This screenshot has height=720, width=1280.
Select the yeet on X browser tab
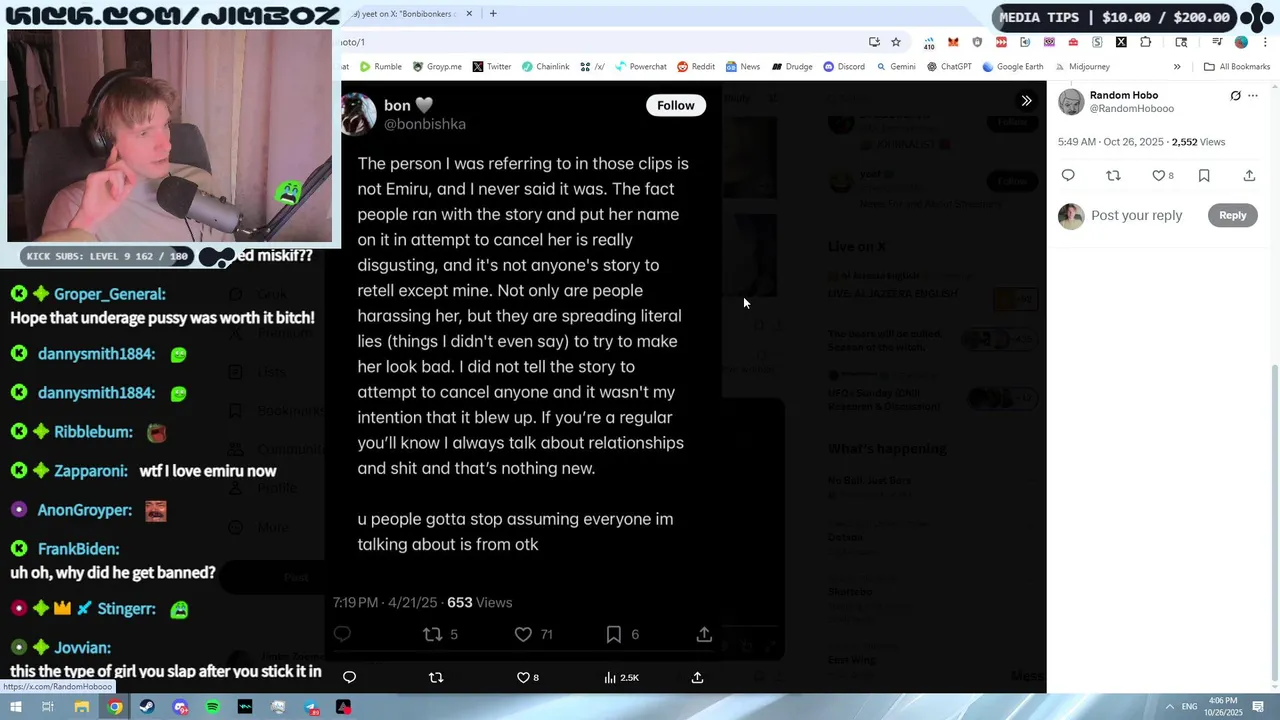coord(407,14)
